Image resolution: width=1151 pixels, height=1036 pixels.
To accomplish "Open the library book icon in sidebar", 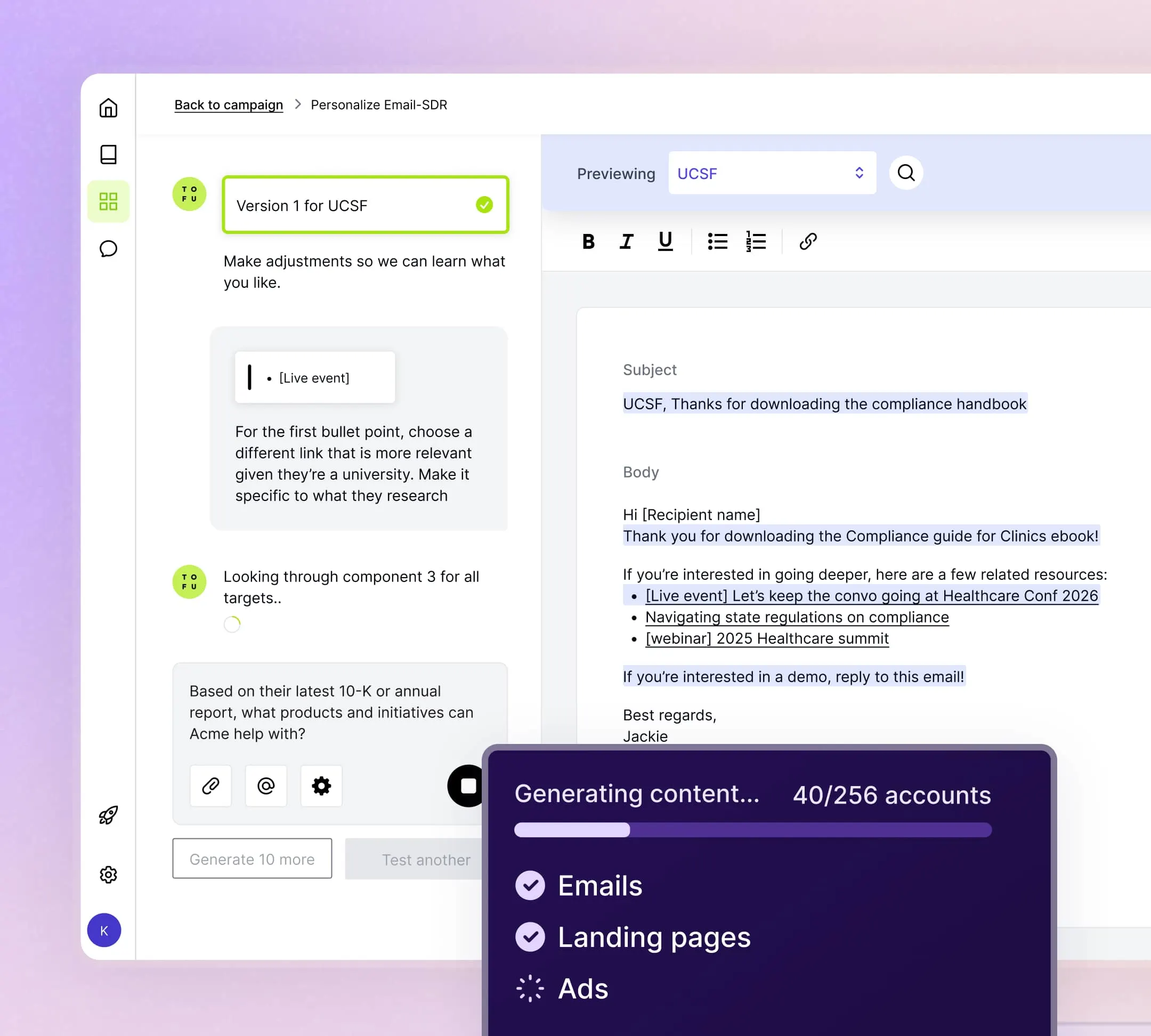I will point(108,154).
